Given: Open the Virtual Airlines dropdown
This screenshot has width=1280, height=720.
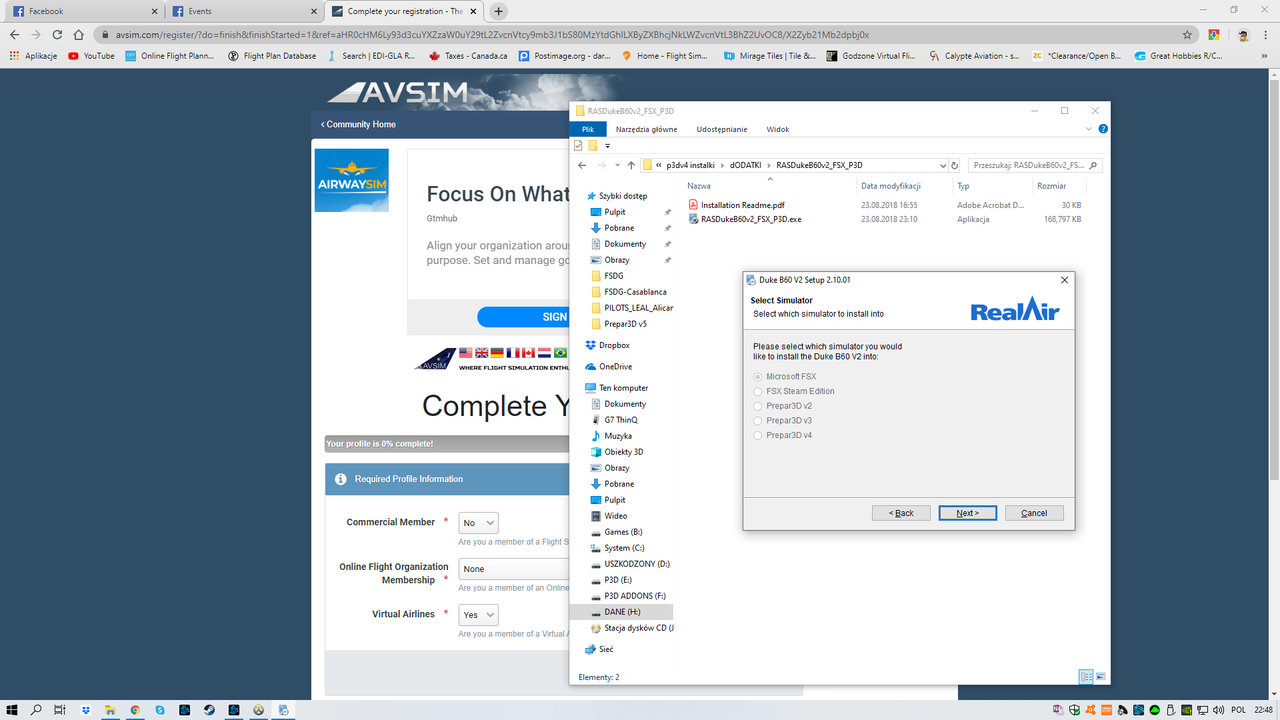Looking at the screenshot, I should (x=478, y=615).
